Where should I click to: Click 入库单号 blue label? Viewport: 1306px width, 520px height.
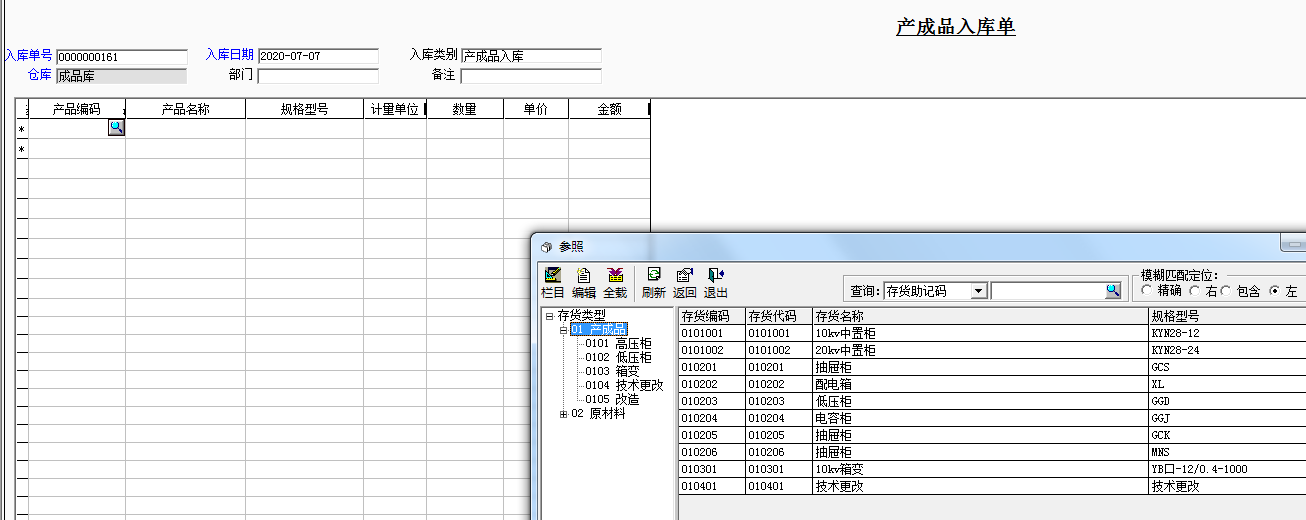click(29, 55)
